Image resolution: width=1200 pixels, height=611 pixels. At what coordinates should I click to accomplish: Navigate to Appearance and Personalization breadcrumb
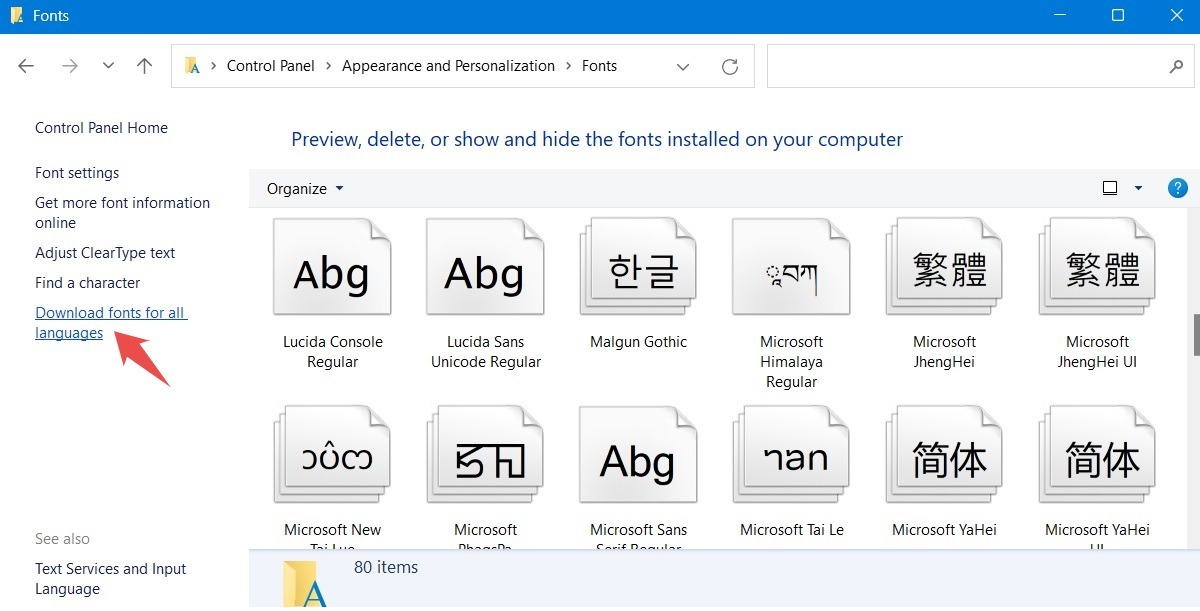(448, 65)
